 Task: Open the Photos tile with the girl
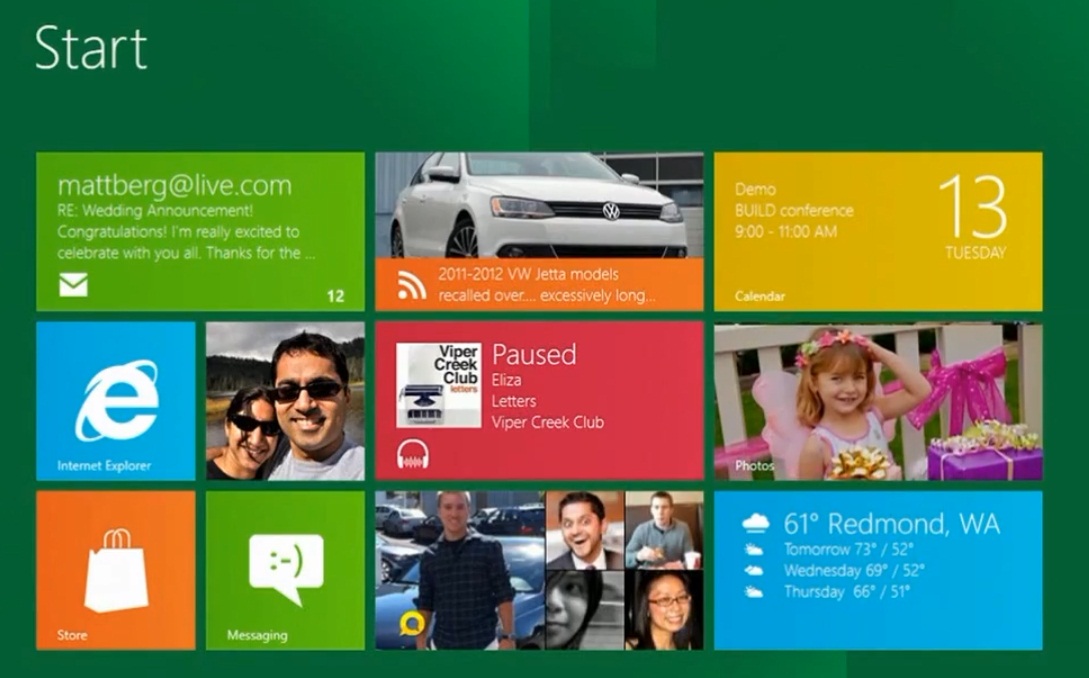coord(878,401)
